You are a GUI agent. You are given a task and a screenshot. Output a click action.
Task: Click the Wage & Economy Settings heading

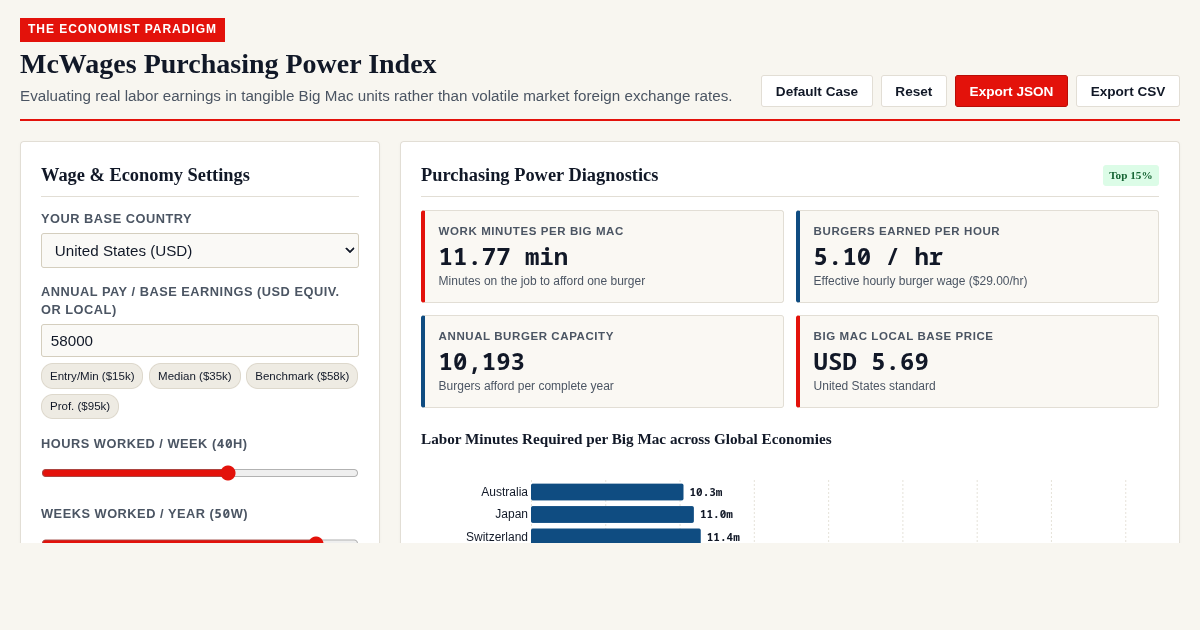[x=145, y=175]
